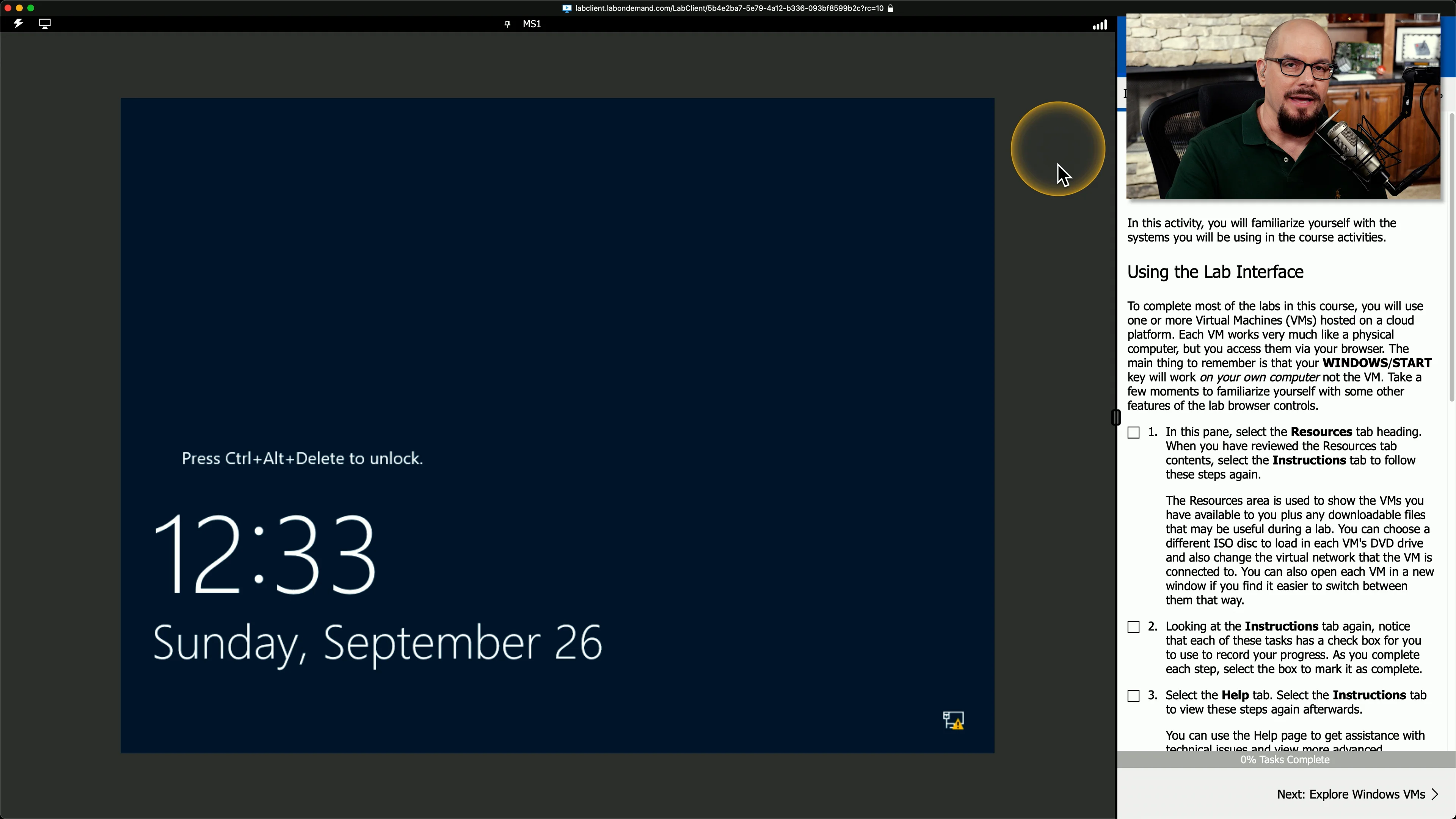The image size is (1456, 819).
Task: Check the signal strength bars icon
Action: (x=1099, y=24)
